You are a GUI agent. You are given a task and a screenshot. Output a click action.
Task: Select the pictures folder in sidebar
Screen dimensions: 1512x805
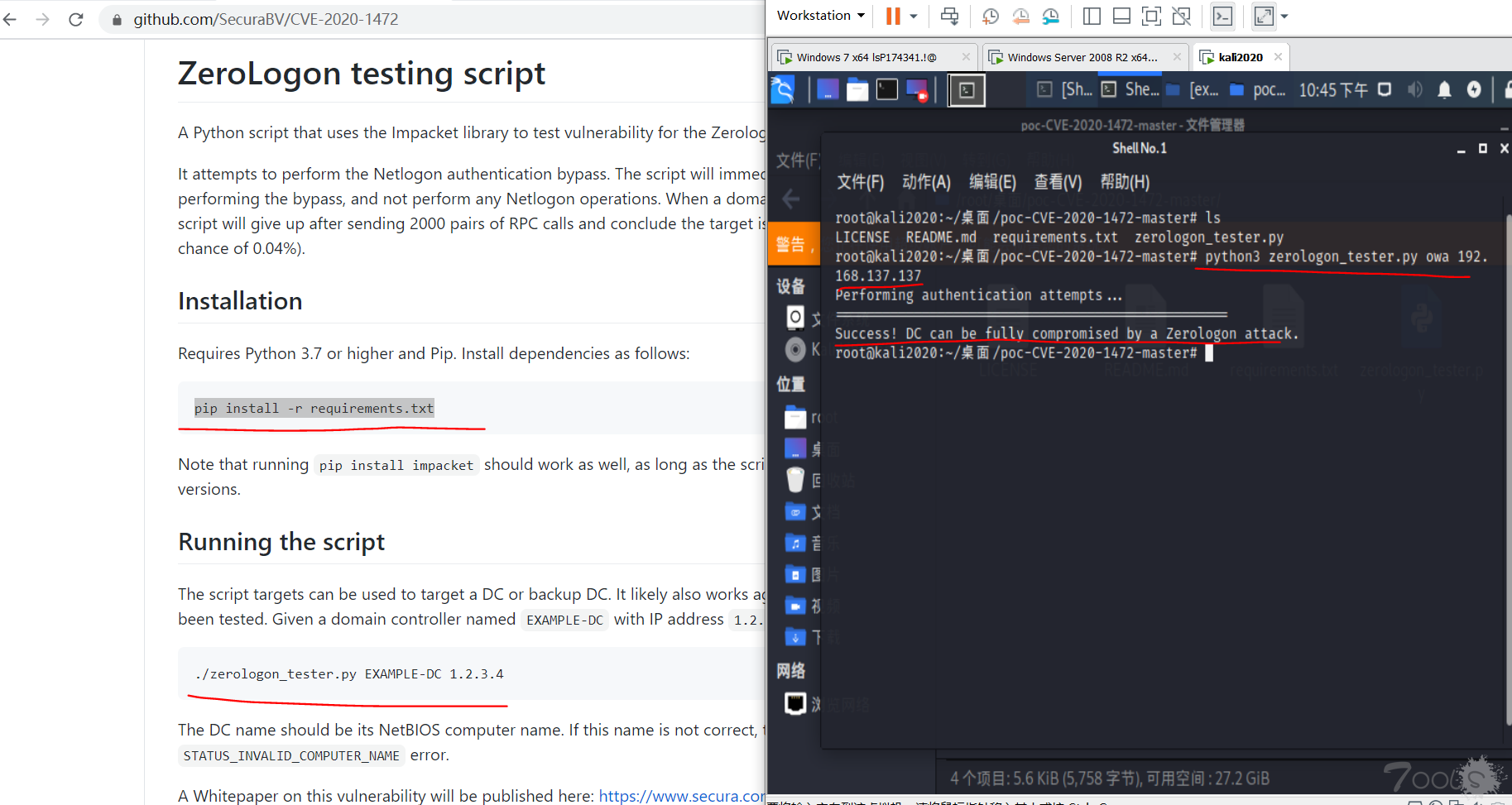(795, 574)
